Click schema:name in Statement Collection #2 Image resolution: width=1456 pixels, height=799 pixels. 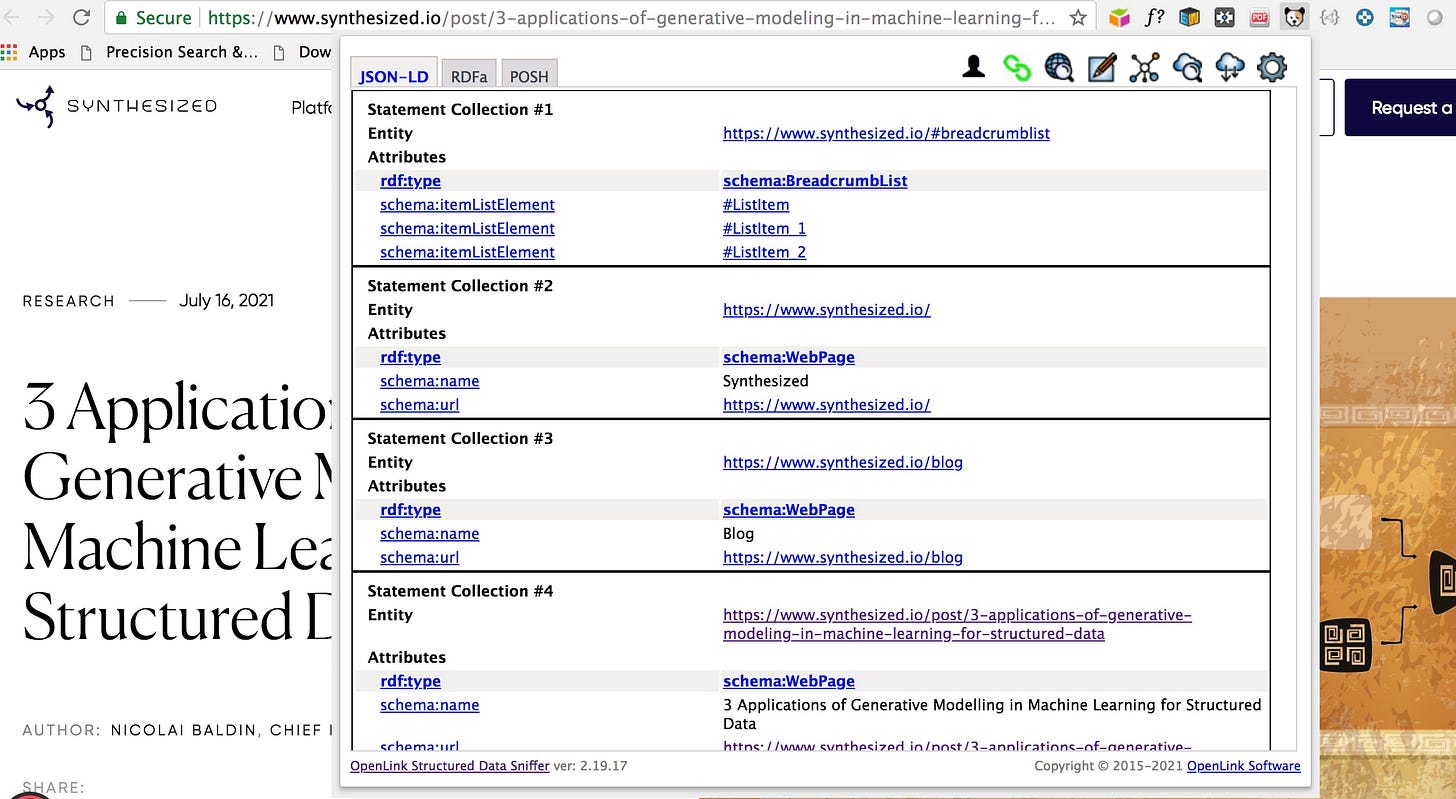(x=429, y=381)
